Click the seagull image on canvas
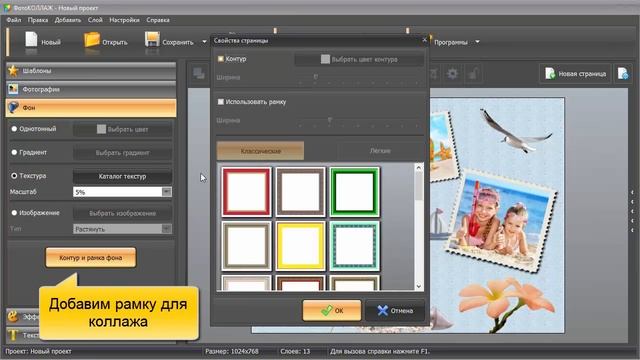The image size is (640, 360). [515, 131]
